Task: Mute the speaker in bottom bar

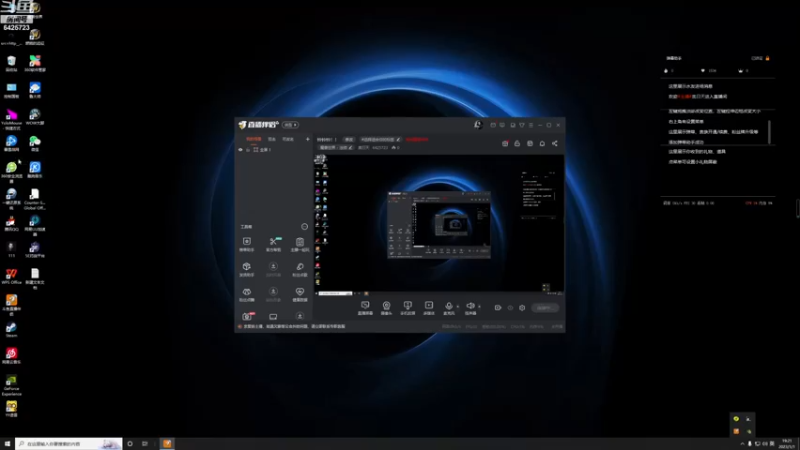Action: [x=470, y=308]
